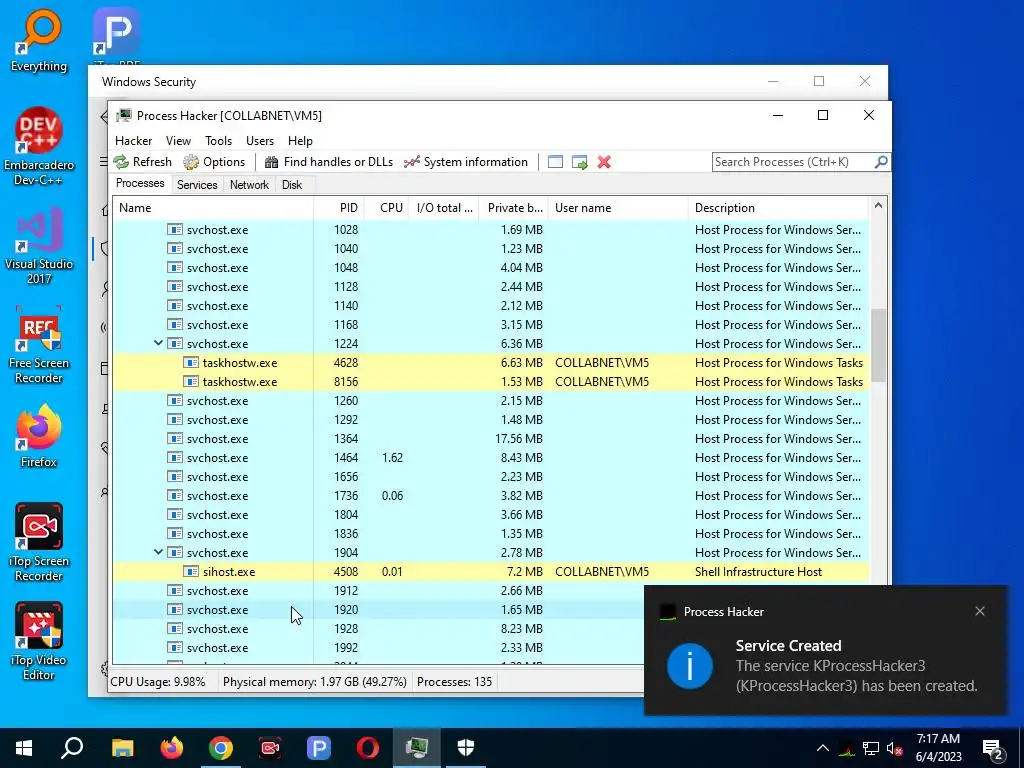The image size is (1024, 768).
Task: Select taskhostw.exe with PID 4628
Action: point(491,362)
